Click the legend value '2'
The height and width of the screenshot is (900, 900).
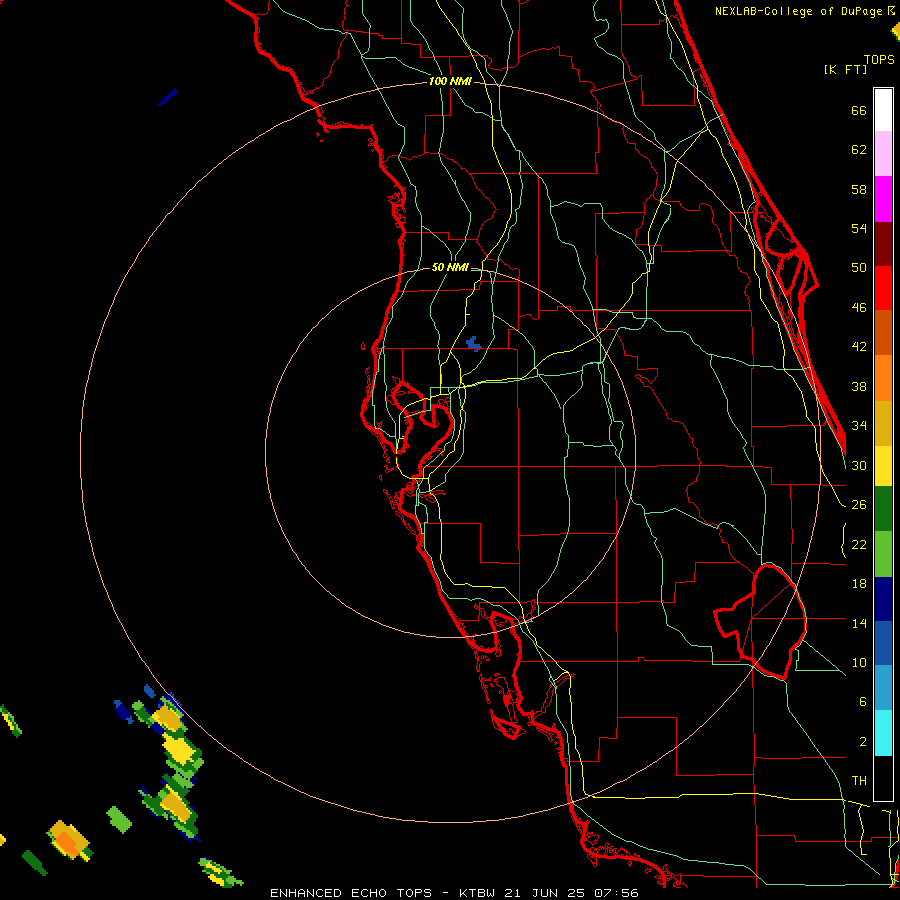pos(863,742)
